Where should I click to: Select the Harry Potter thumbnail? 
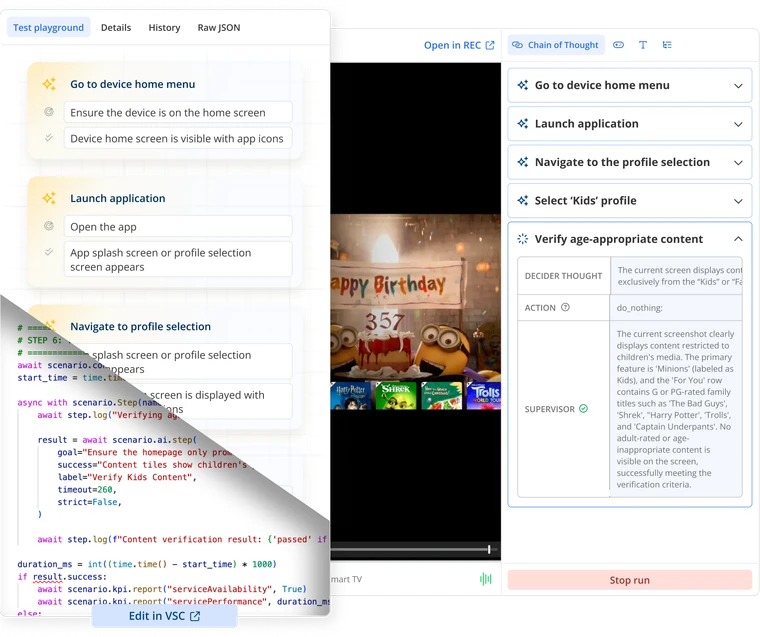(x=350, y=396)
